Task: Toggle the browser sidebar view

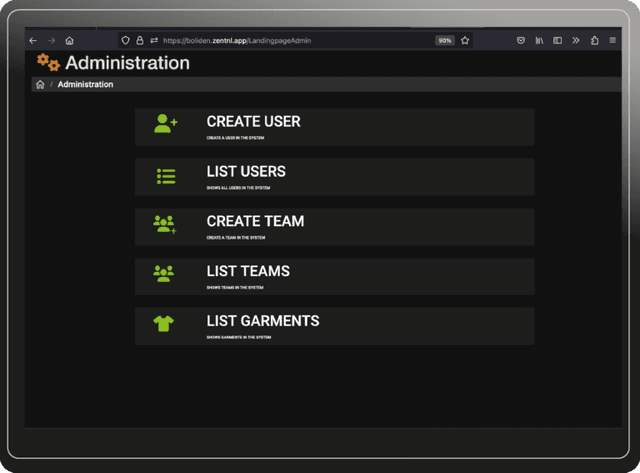Action: pyautogui.click(x=558, y=41)
